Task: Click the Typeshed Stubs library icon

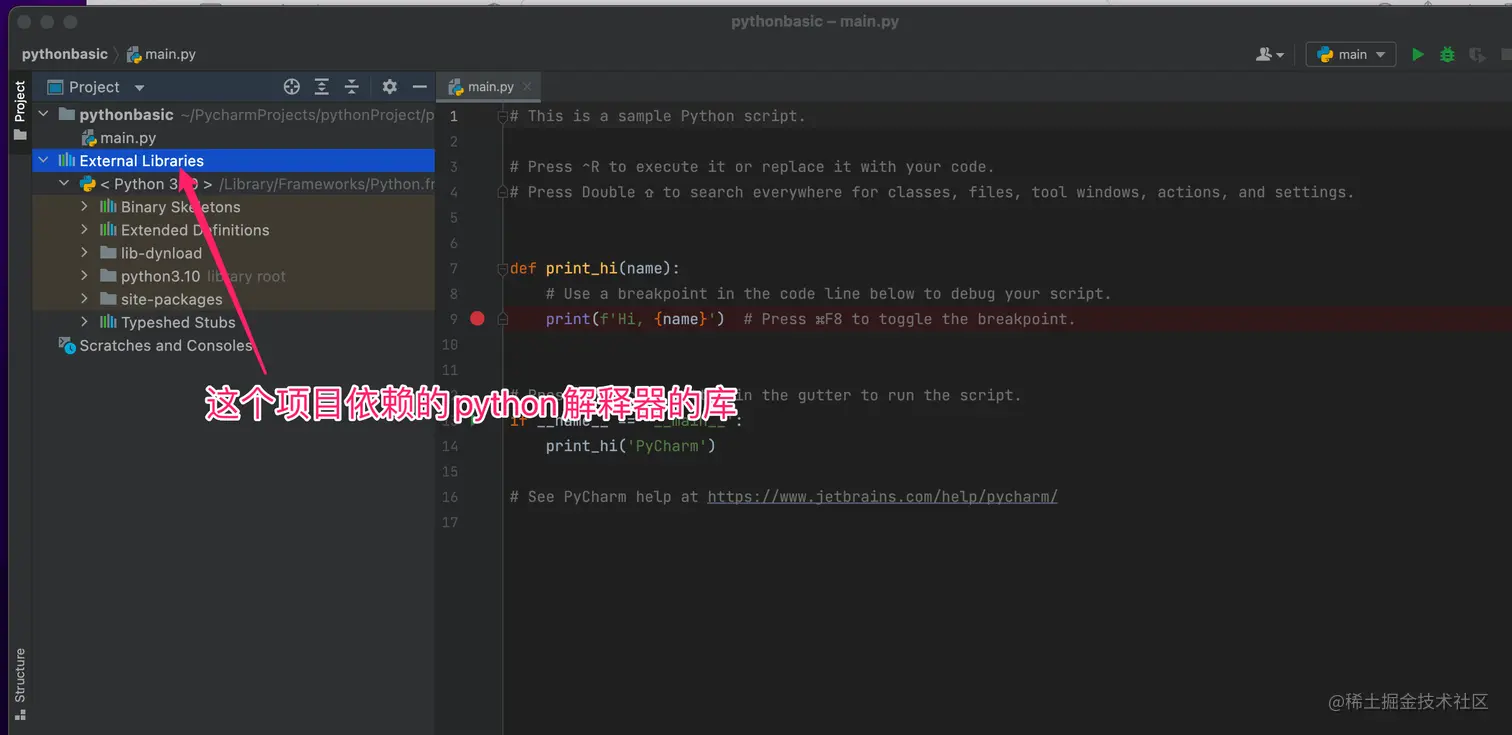Action: (108, 322)
